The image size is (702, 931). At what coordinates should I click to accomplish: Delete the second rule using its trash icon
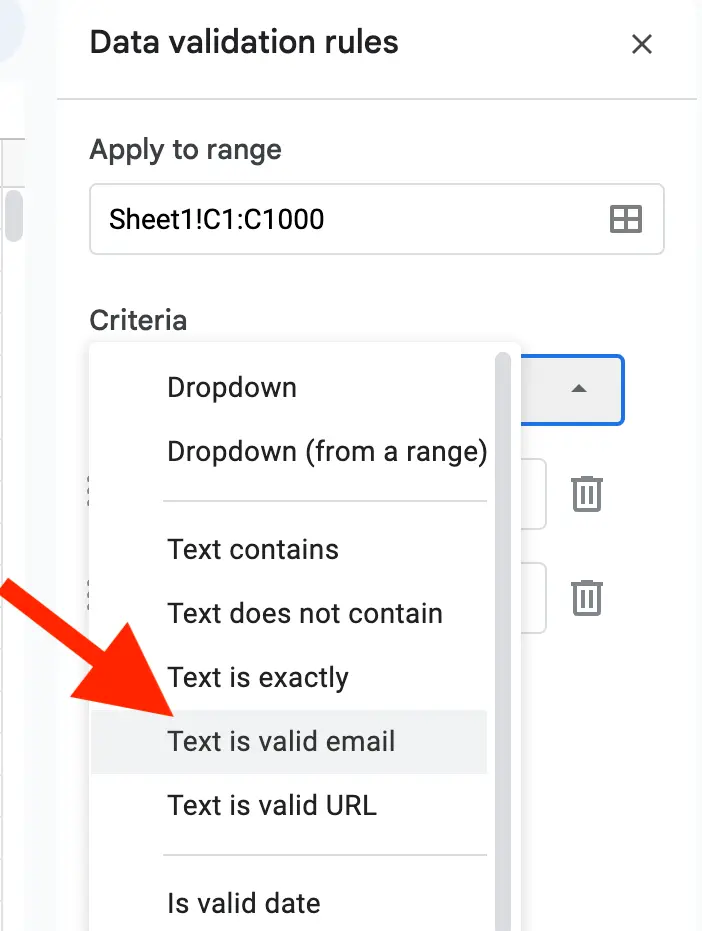pyautogui.click(x=586, y=597)
